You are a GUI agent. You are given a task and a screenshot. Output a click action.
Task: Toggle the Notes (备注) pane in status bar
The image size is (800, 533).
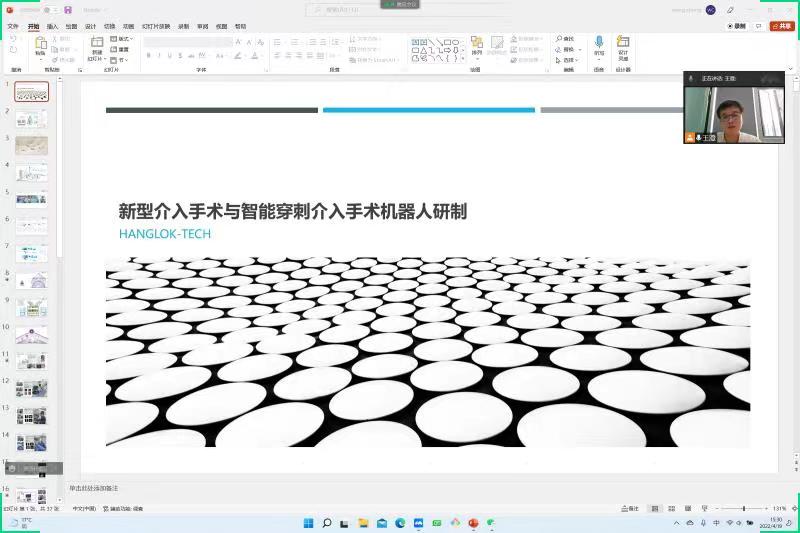(629, 509)
